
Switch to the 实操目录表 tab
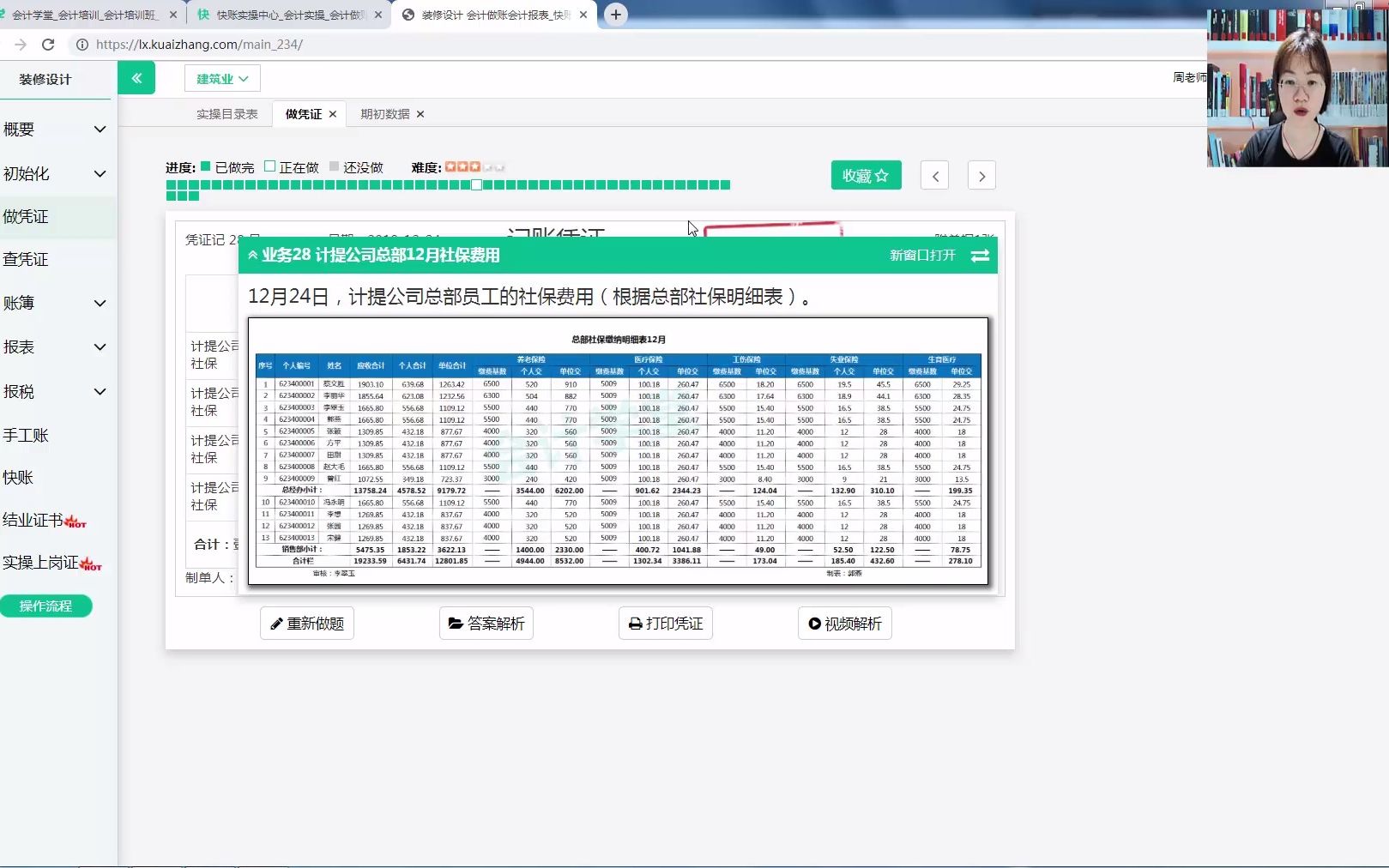[x=226, y=113]
